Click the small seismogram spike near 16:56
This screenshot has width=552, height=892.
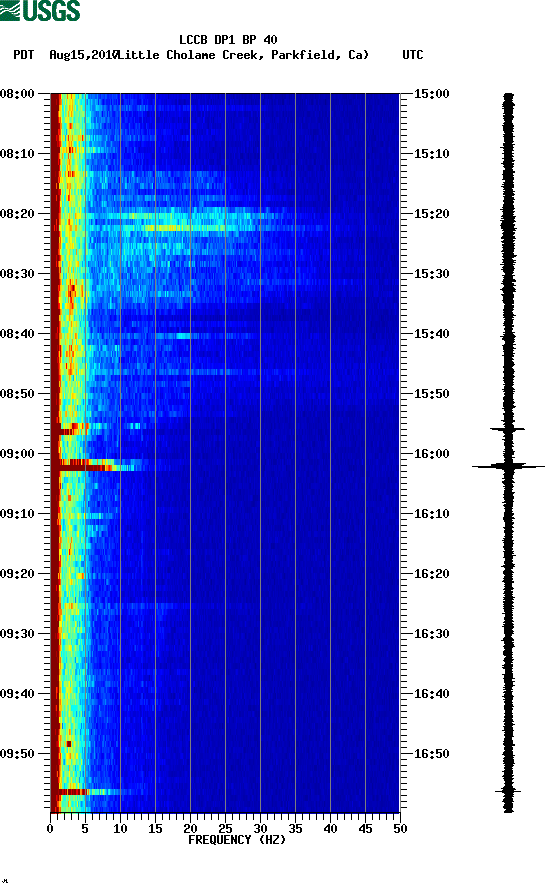[508, 791]
